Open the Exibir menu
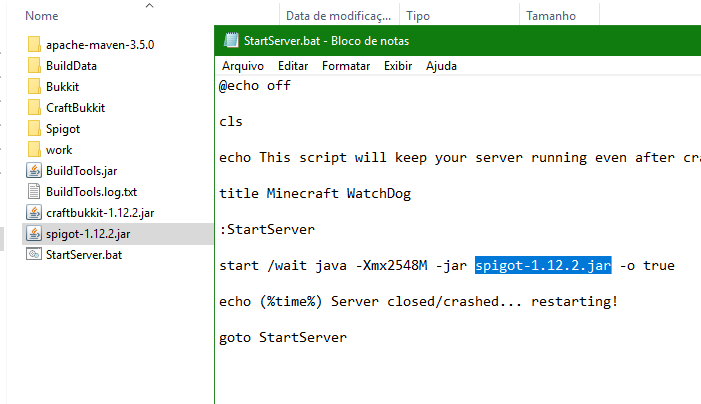The height and width of the screenshot is (404, 701). coord(398,66)
